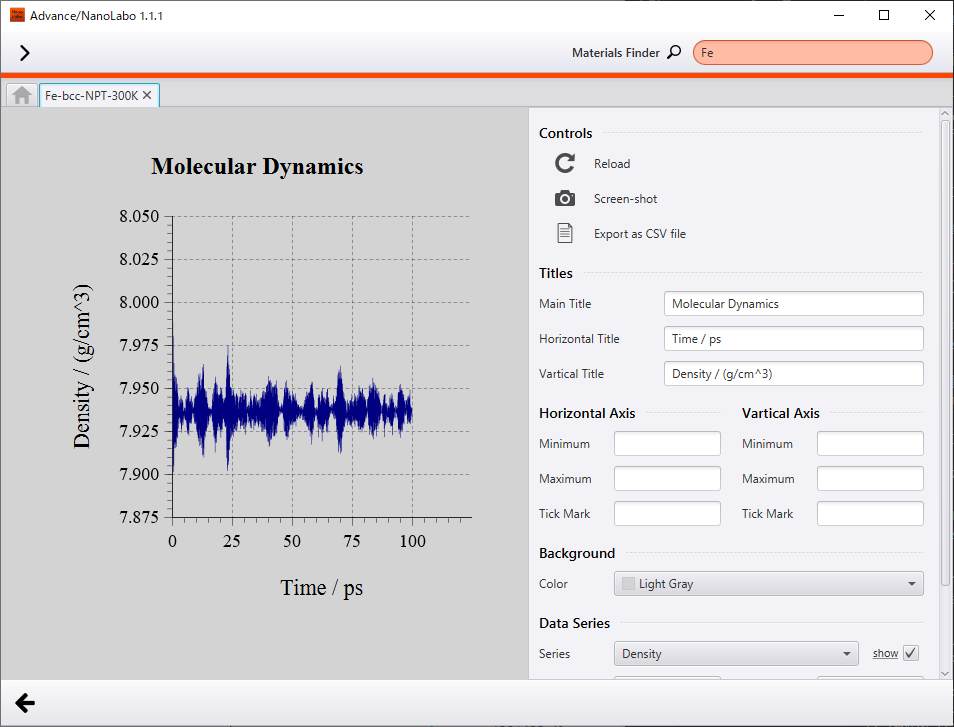The height and width of the screenshot is (727, 954).
Task: Click the 8.050 y-axis tick value
Action: (139, 217)
